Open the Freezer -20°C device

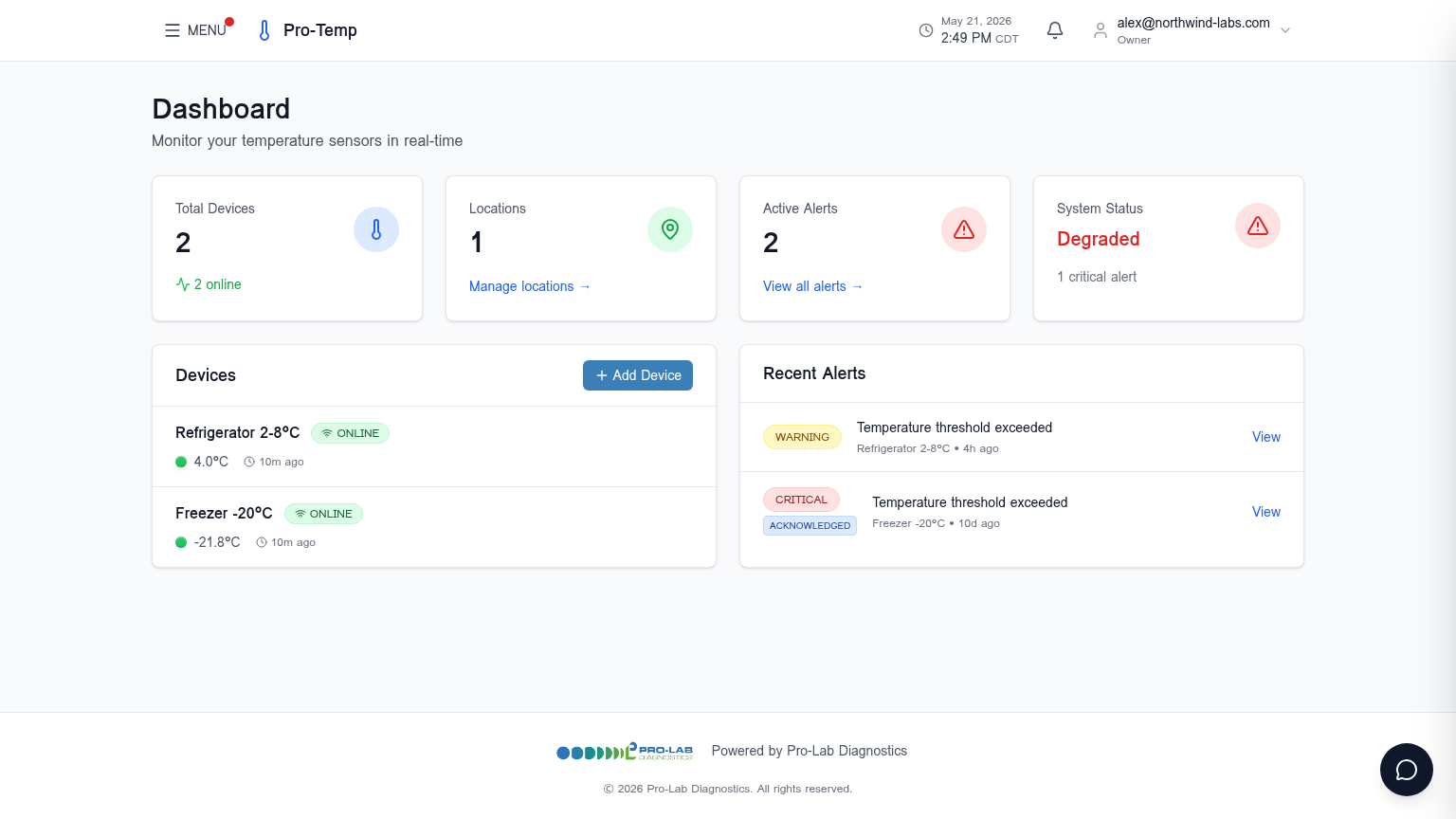pyautogui.click(x=434, y=527)
